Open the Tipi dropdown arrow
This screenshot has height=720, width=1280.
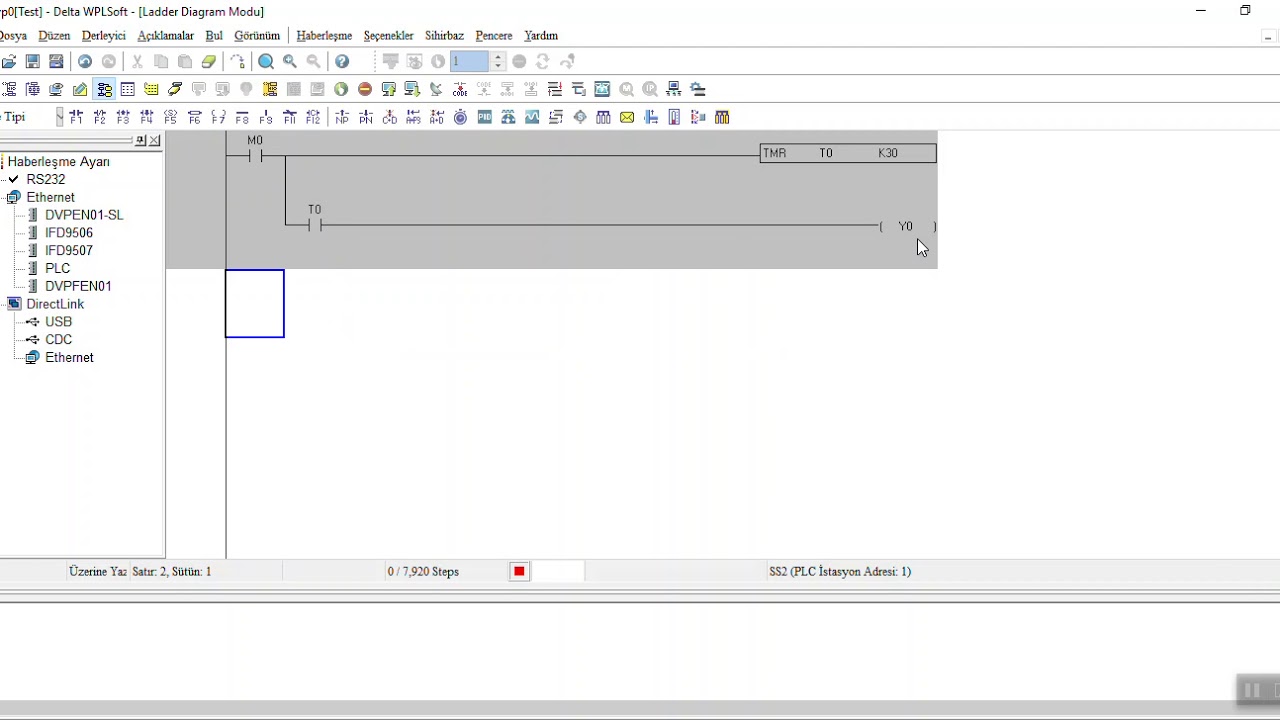[x=59, y=117]
